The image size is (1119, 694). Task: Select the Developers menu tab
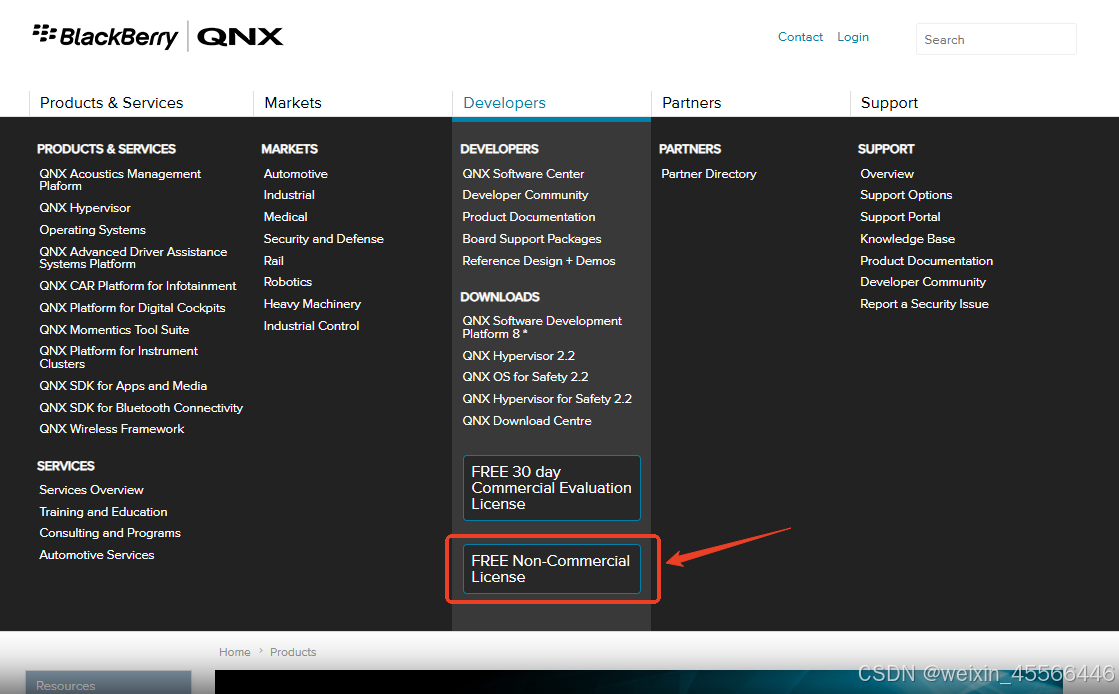pyautogui.click(x=504, y=103)
